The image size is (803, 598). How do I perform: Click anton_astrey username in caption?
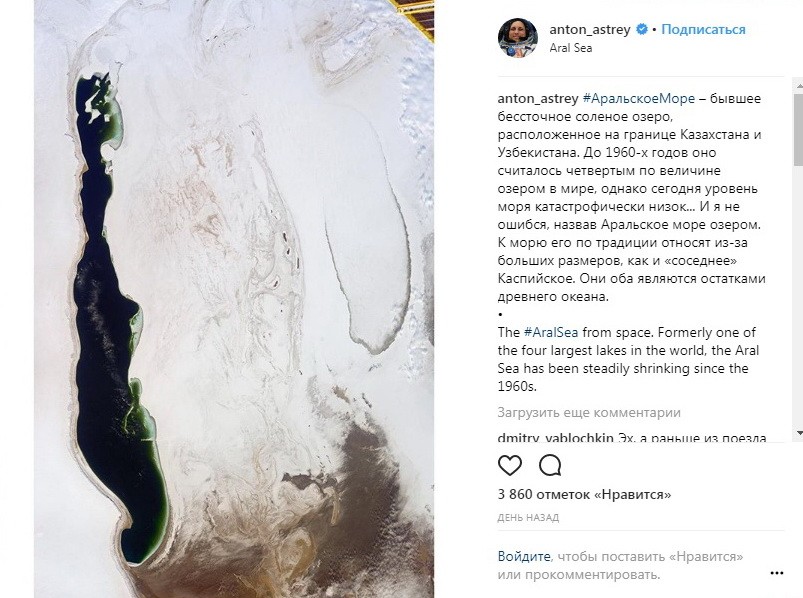click(538, 98)
